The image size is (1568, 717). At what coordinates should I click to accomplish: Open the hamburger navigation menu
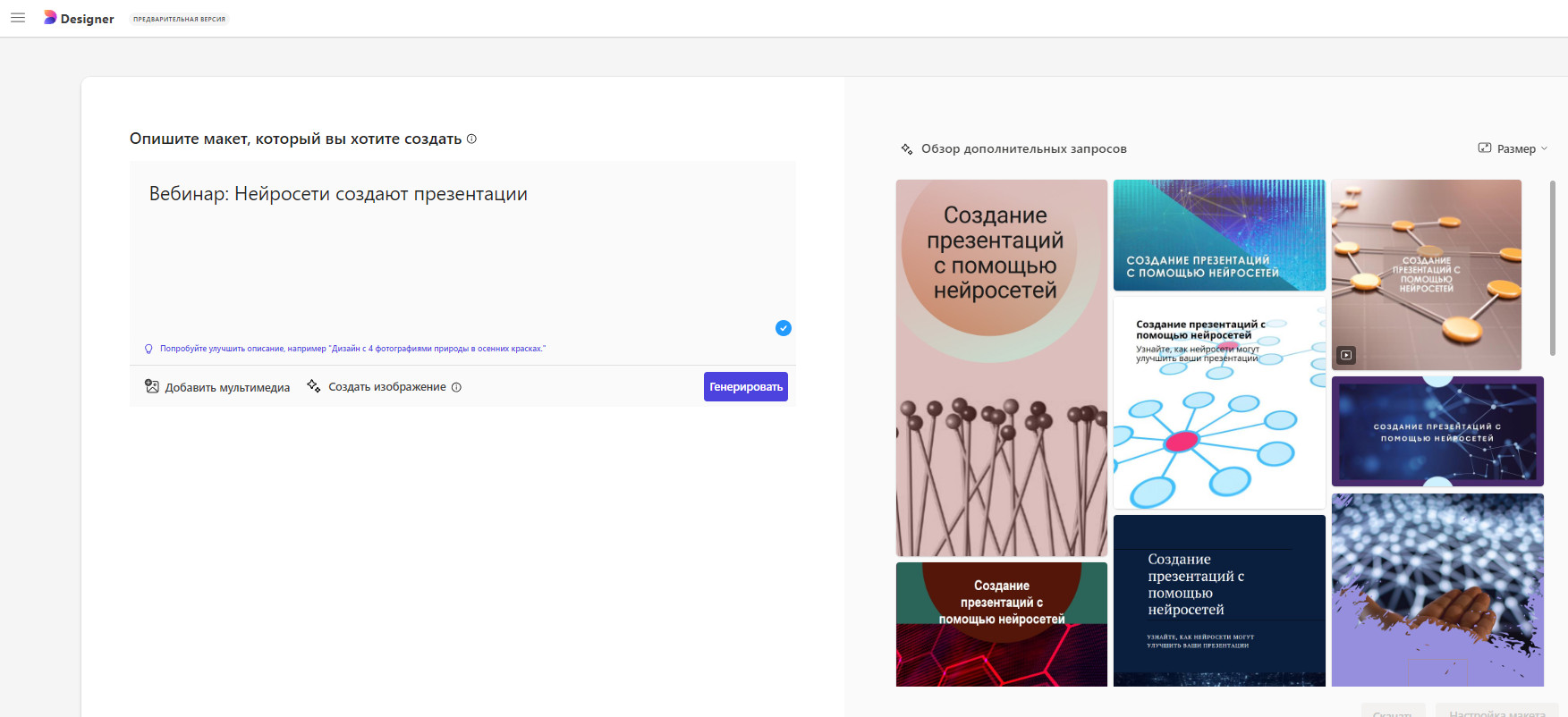[18, 18]
